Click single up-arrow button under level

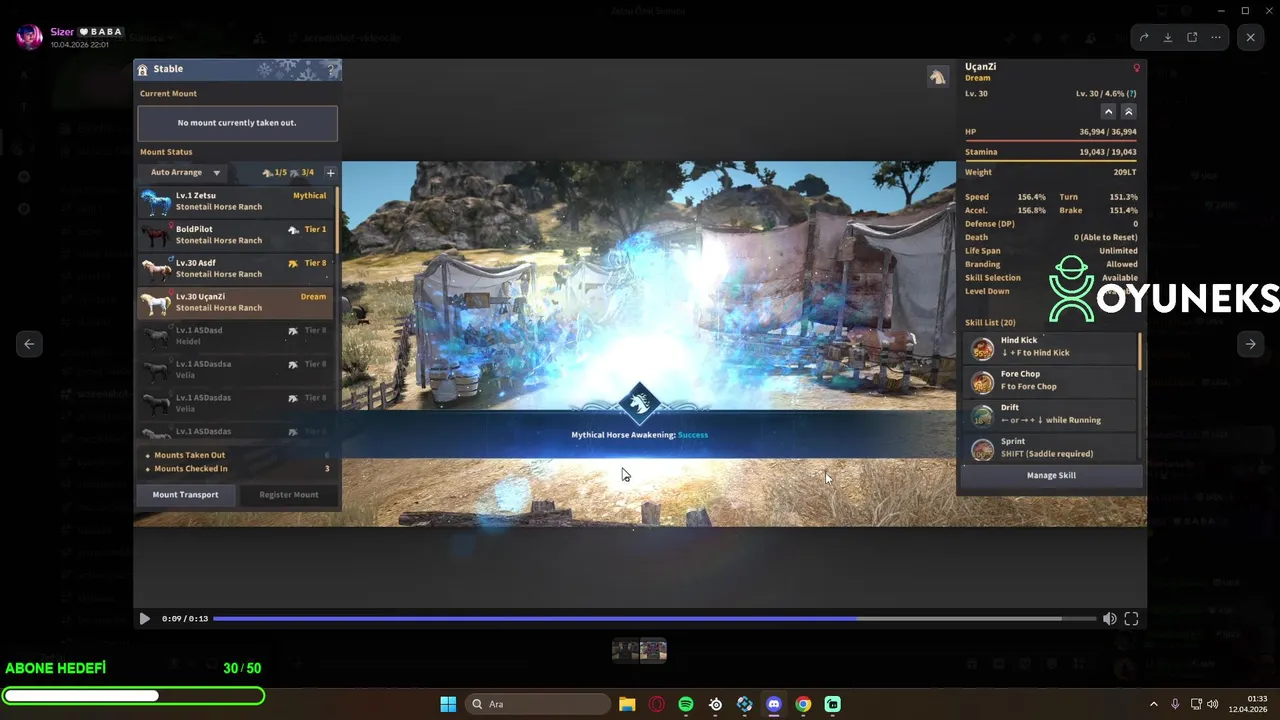click(1108, 112)
